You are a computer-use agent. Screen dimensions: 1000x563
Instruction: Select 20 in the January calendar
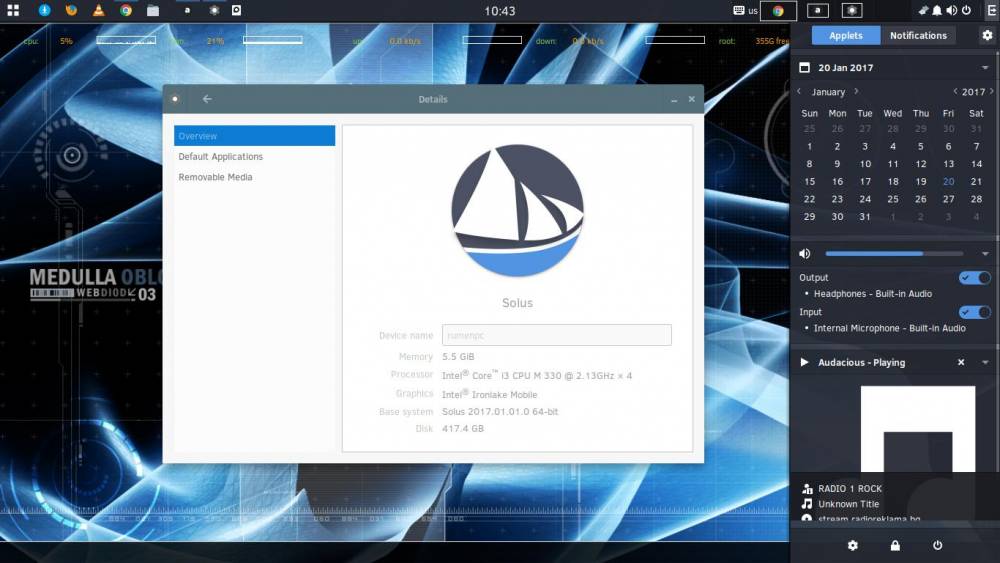(948, 182)
